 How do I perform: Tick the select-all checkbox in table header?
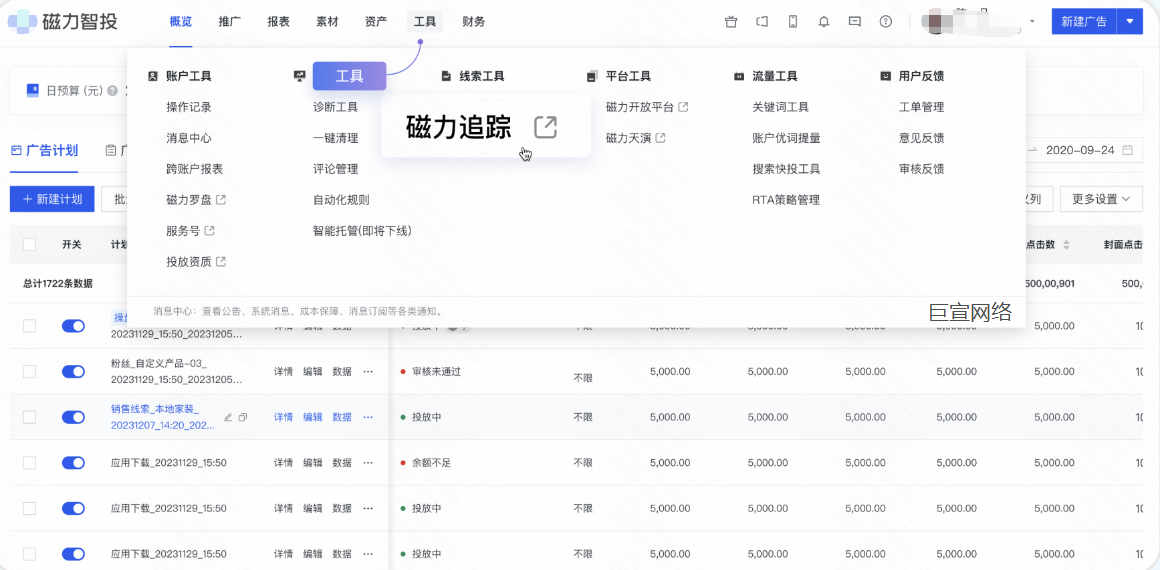30,245
